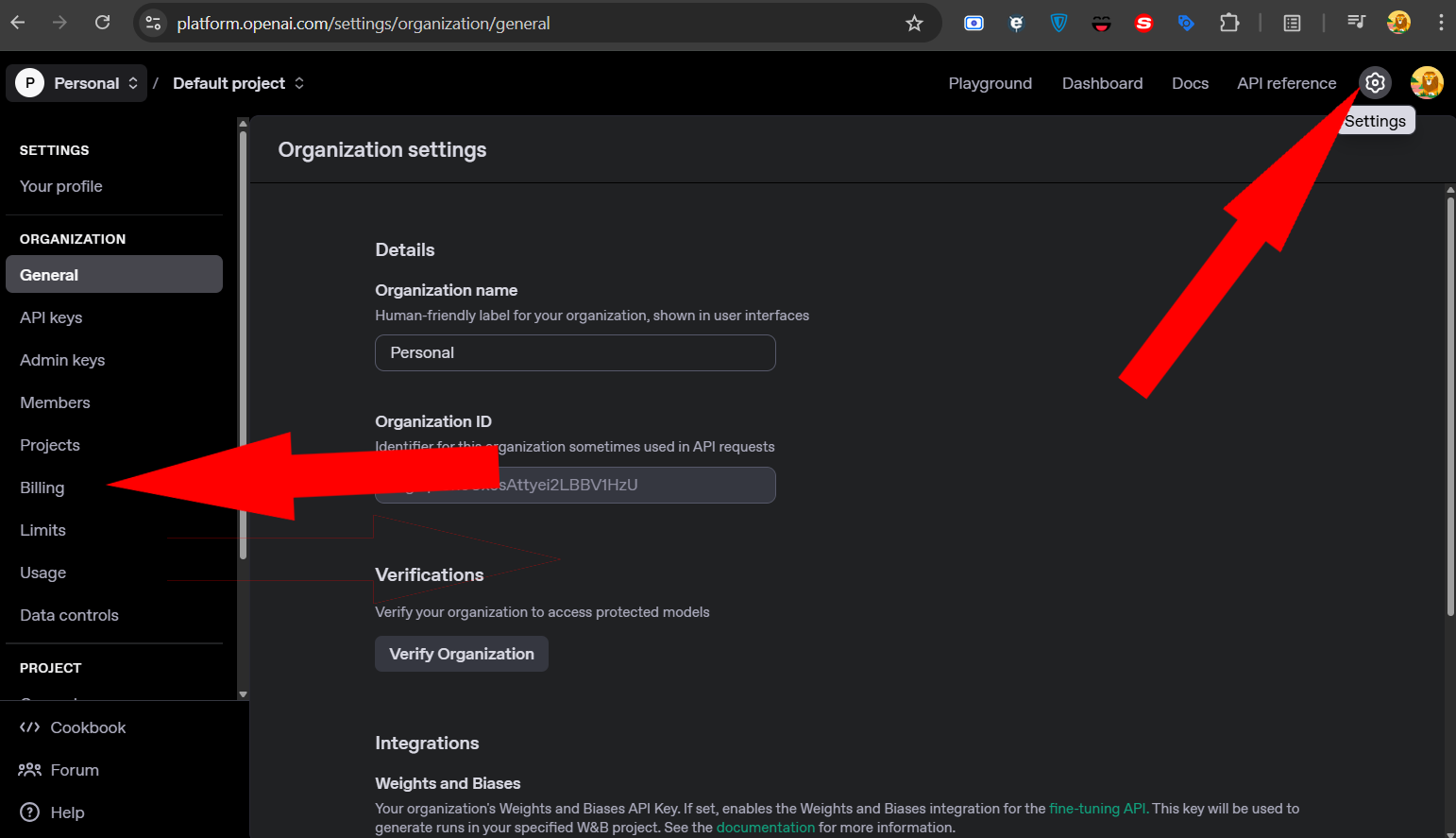The image size is (1456, 838).
Task: Click the blue tag extension icon
Action: (1186, 23)
